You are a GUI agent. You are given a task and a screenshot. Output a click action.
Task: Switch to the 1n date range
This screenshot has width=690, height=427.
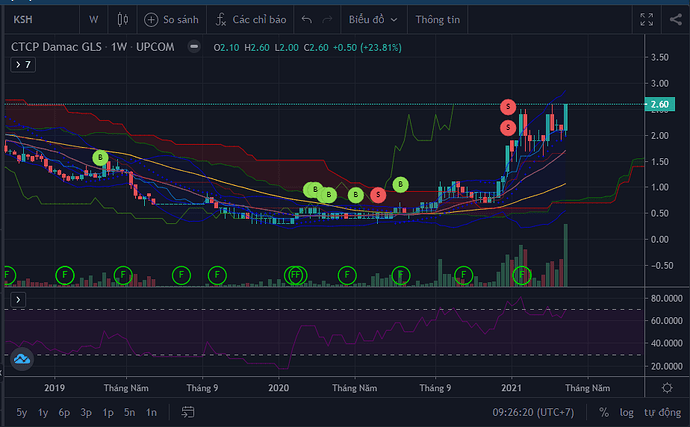151,412
